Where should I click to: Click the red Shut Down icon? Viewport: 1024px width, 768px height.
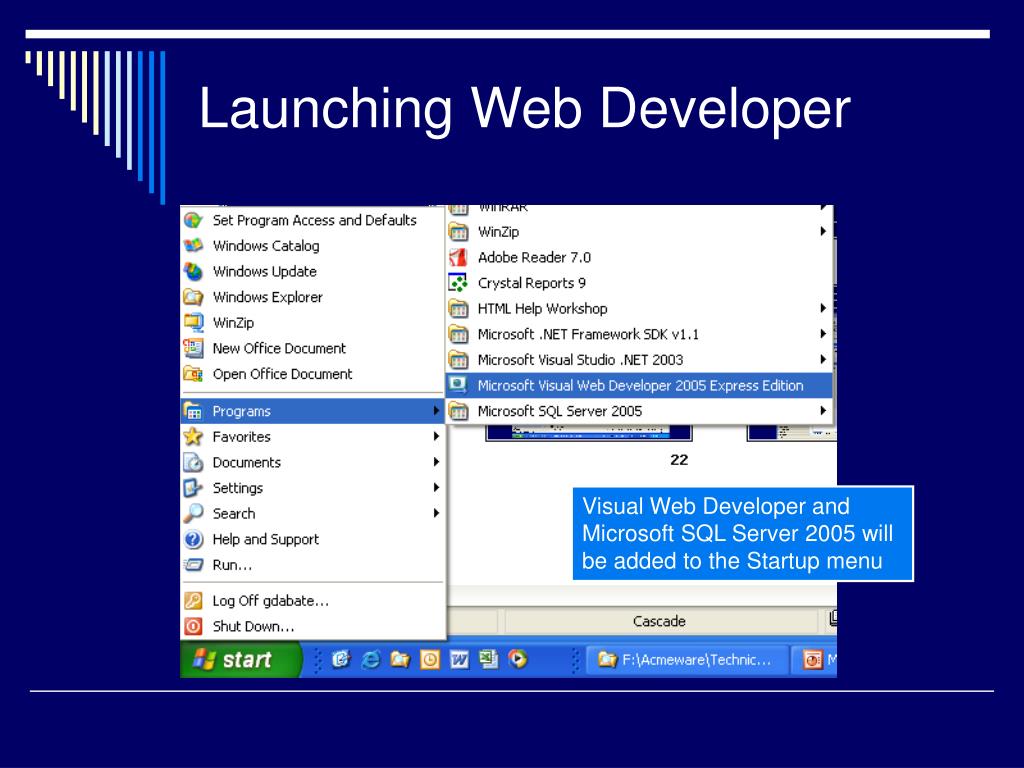click(193, 626)
